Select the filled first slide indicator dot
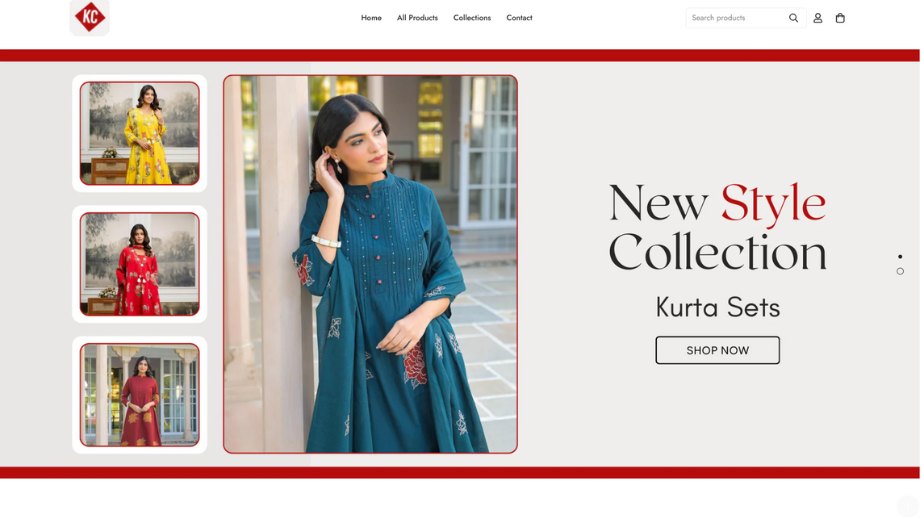 [900, 256]
